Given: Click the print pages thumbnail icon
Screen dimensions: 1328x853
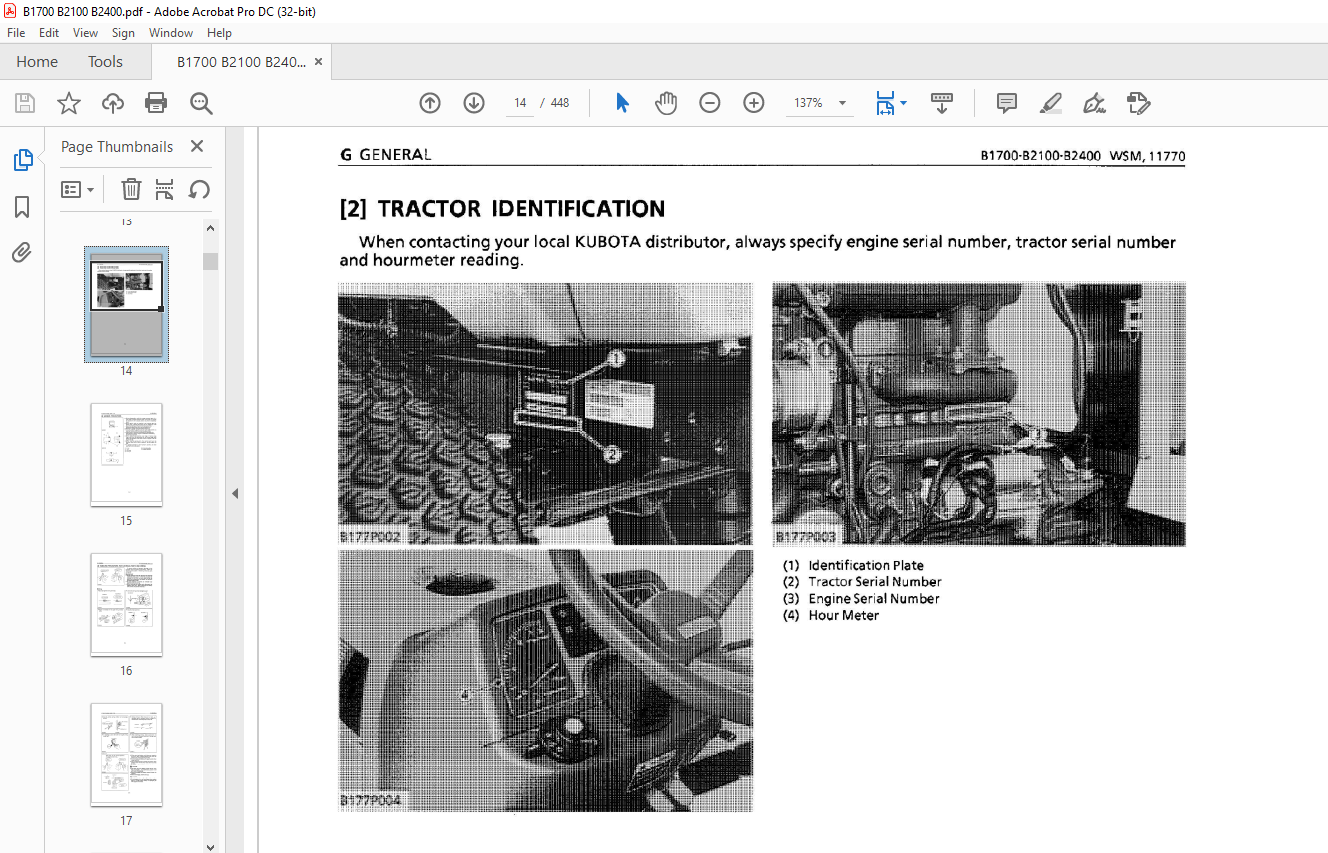Looking at the screenshot, I should [165, 189].
